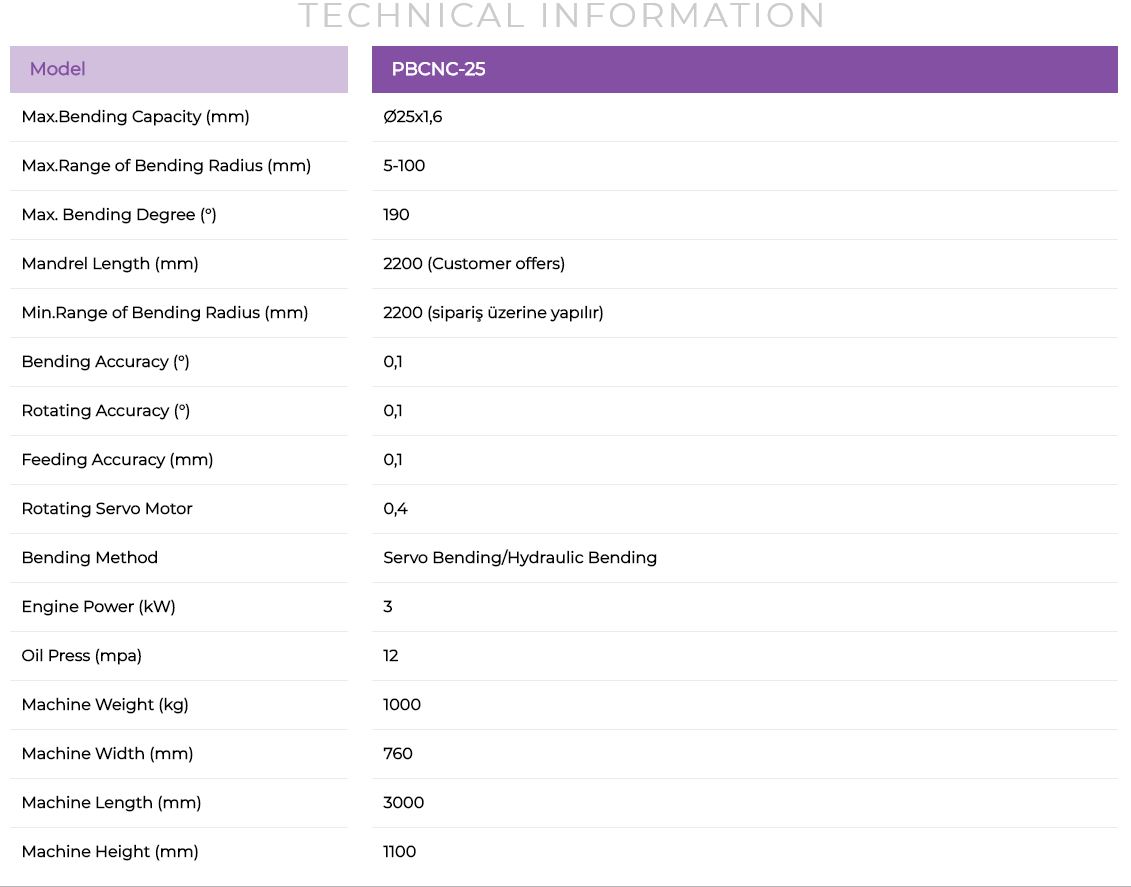Image resolution: width=1131 pixels, height=887 pixels.
Task: Select '2200 (Customer offers)' value
Action: pyautogui.click(x=474, y=264)
